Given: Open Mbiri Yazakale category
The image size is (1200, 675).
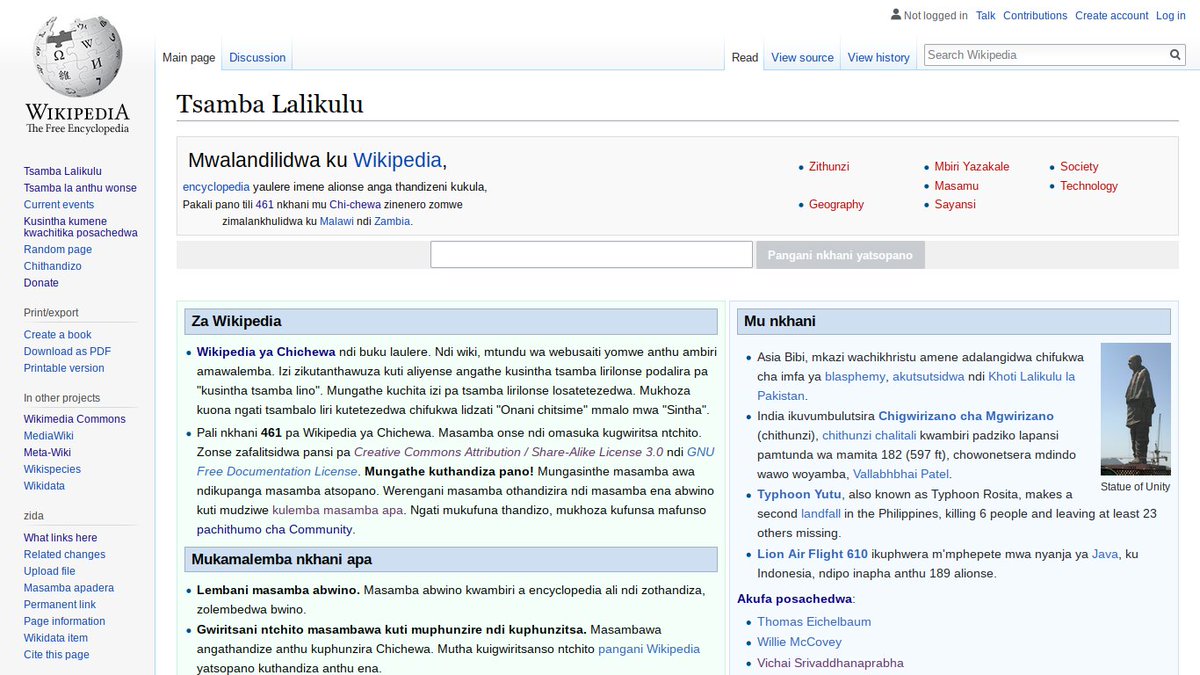Looking at the screenshot, I should coord(972,167).
